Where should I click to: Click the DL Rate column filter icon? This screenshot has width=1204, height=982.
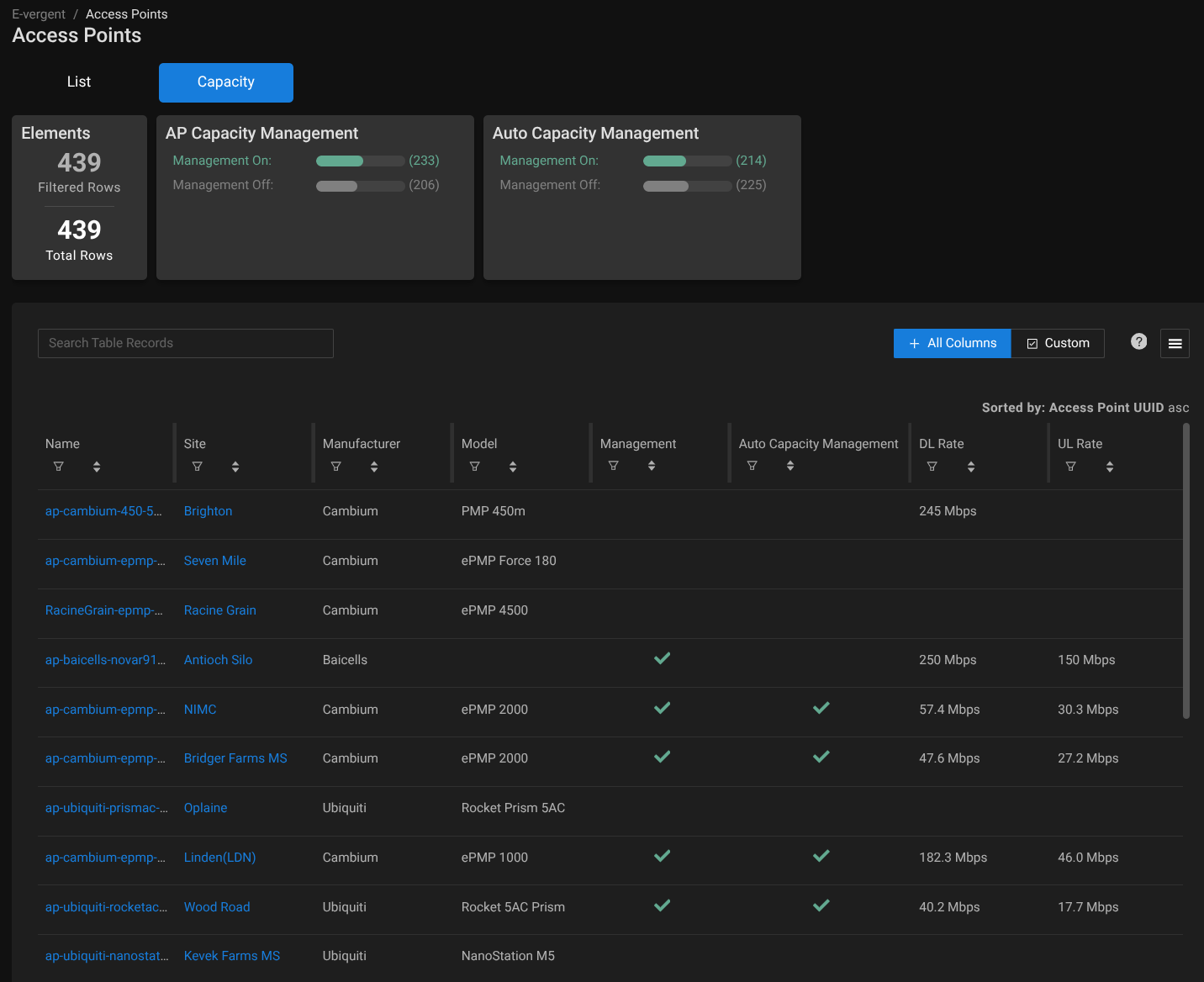932,467
